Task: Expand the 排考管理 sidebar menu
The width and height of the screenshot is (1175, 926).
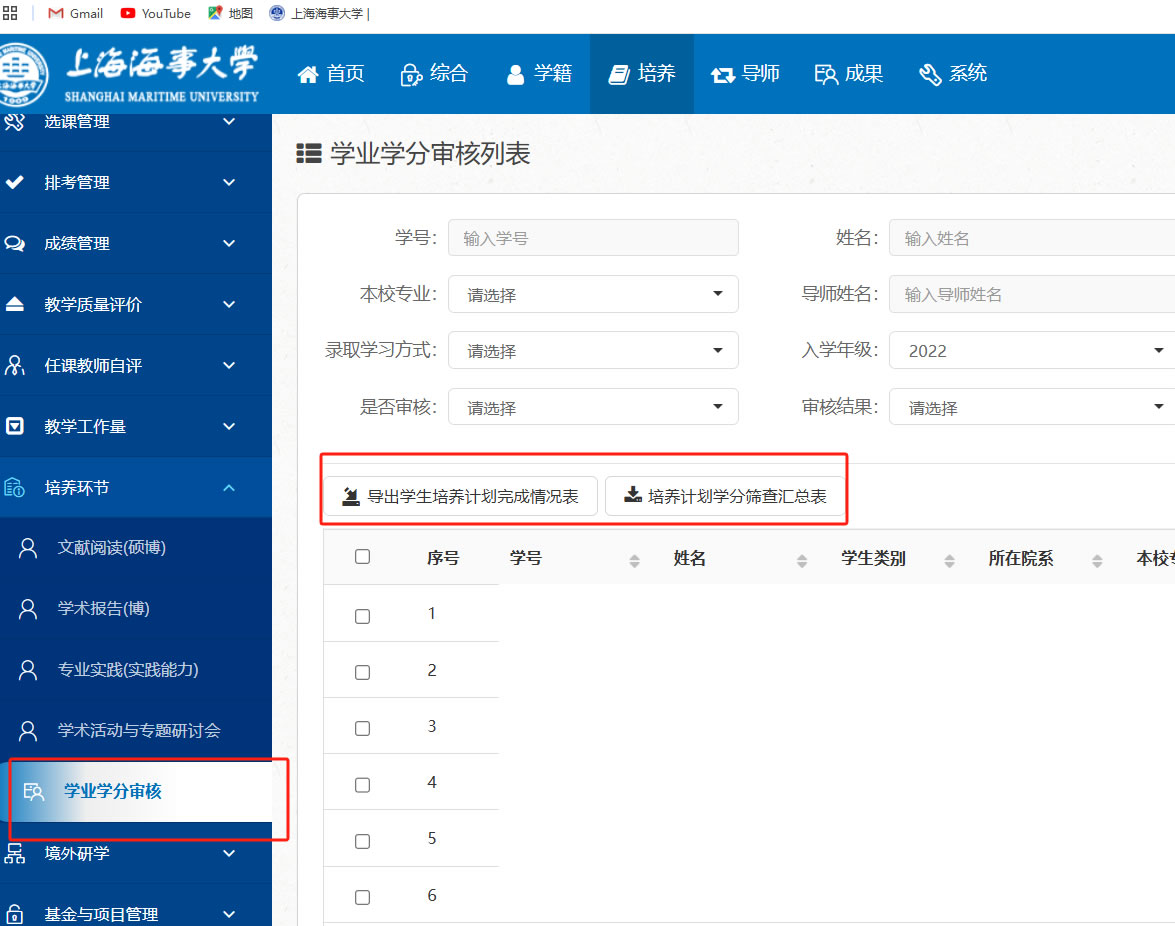Action: tap(136, 182)
